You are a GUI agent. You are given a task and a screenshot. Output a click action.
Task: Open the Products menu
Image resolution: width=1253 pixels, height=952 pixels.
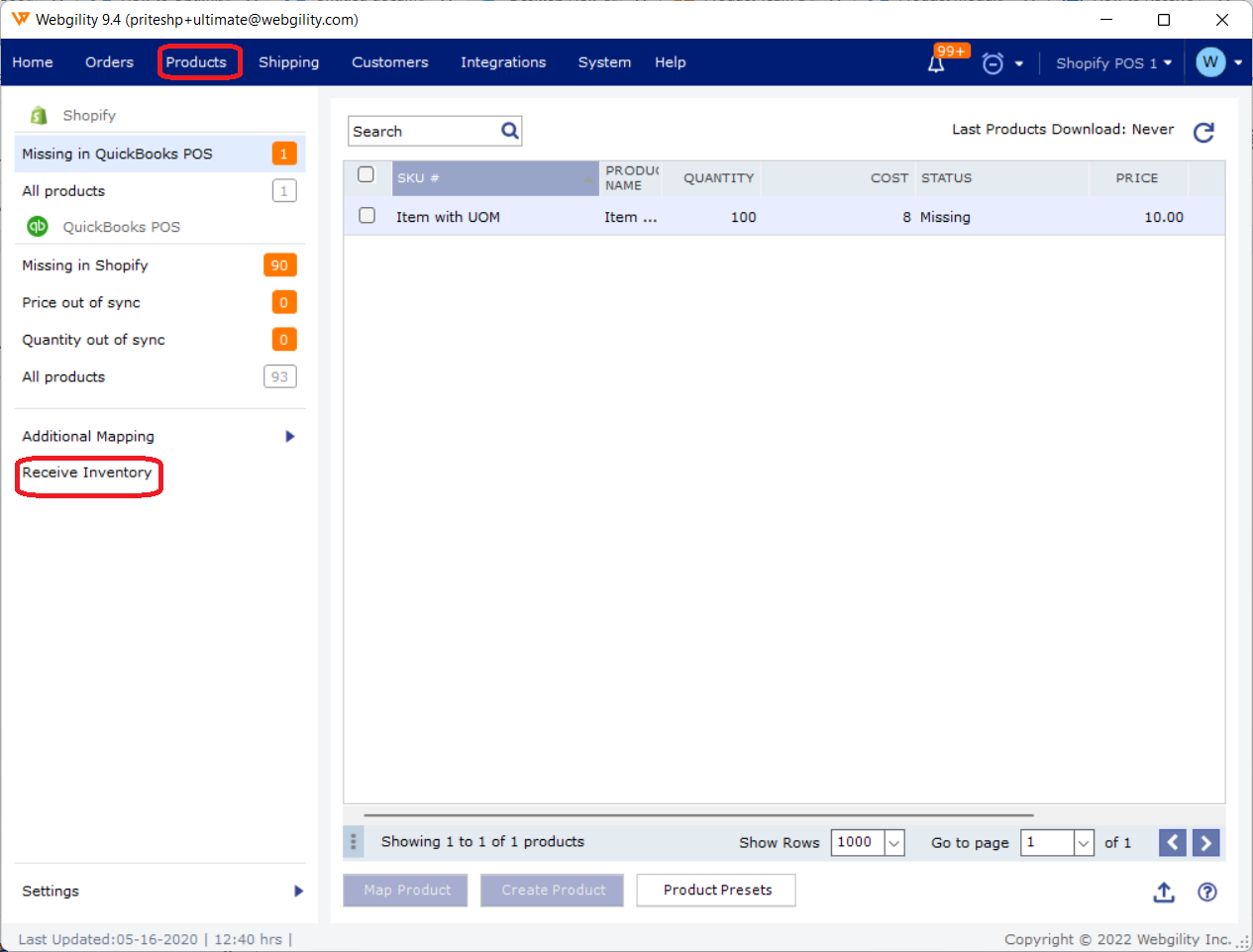196,62
